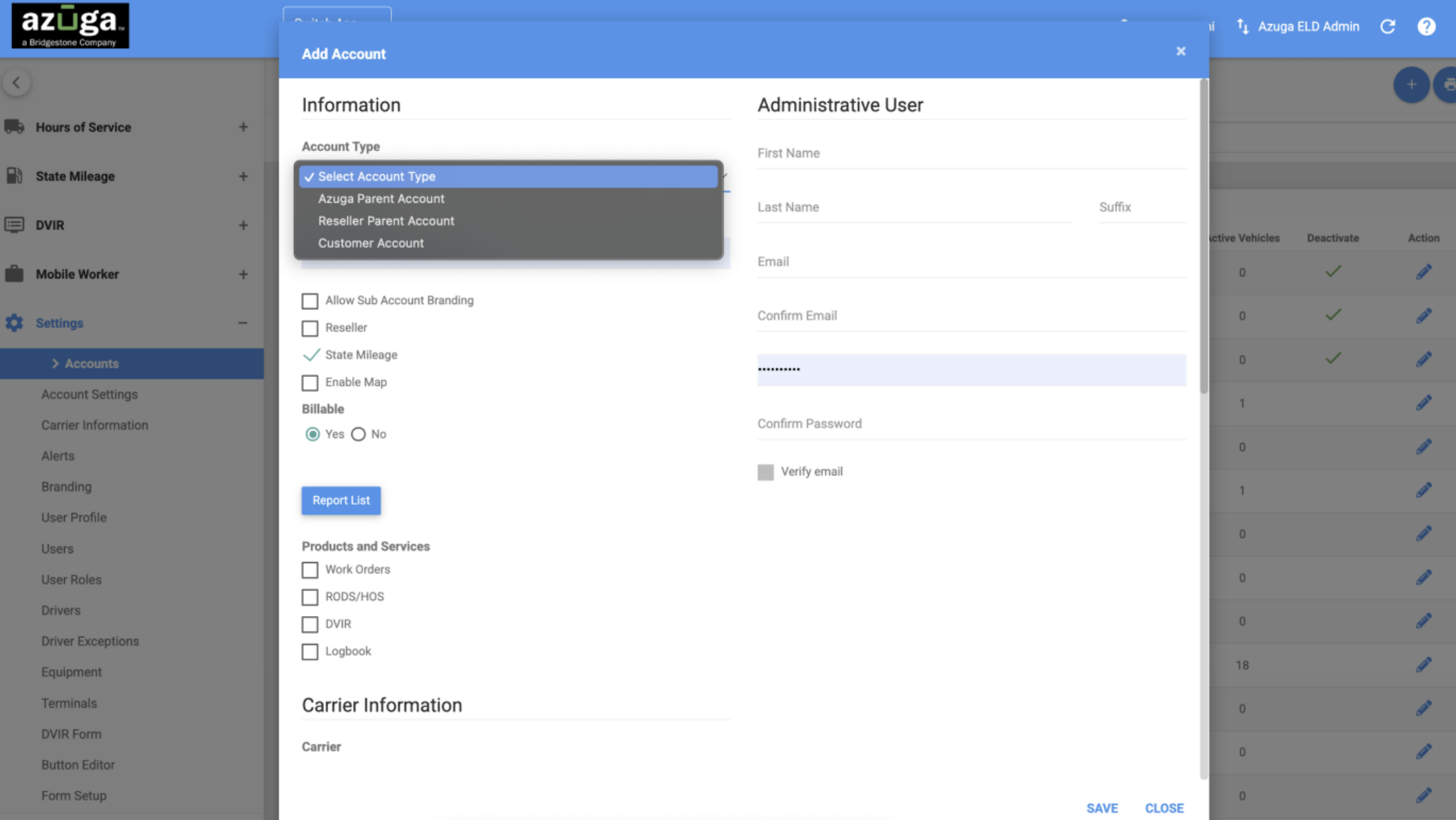Click the Mobile Worker briefcase icon
1456x820 pixels.
(x=14, y=274)
